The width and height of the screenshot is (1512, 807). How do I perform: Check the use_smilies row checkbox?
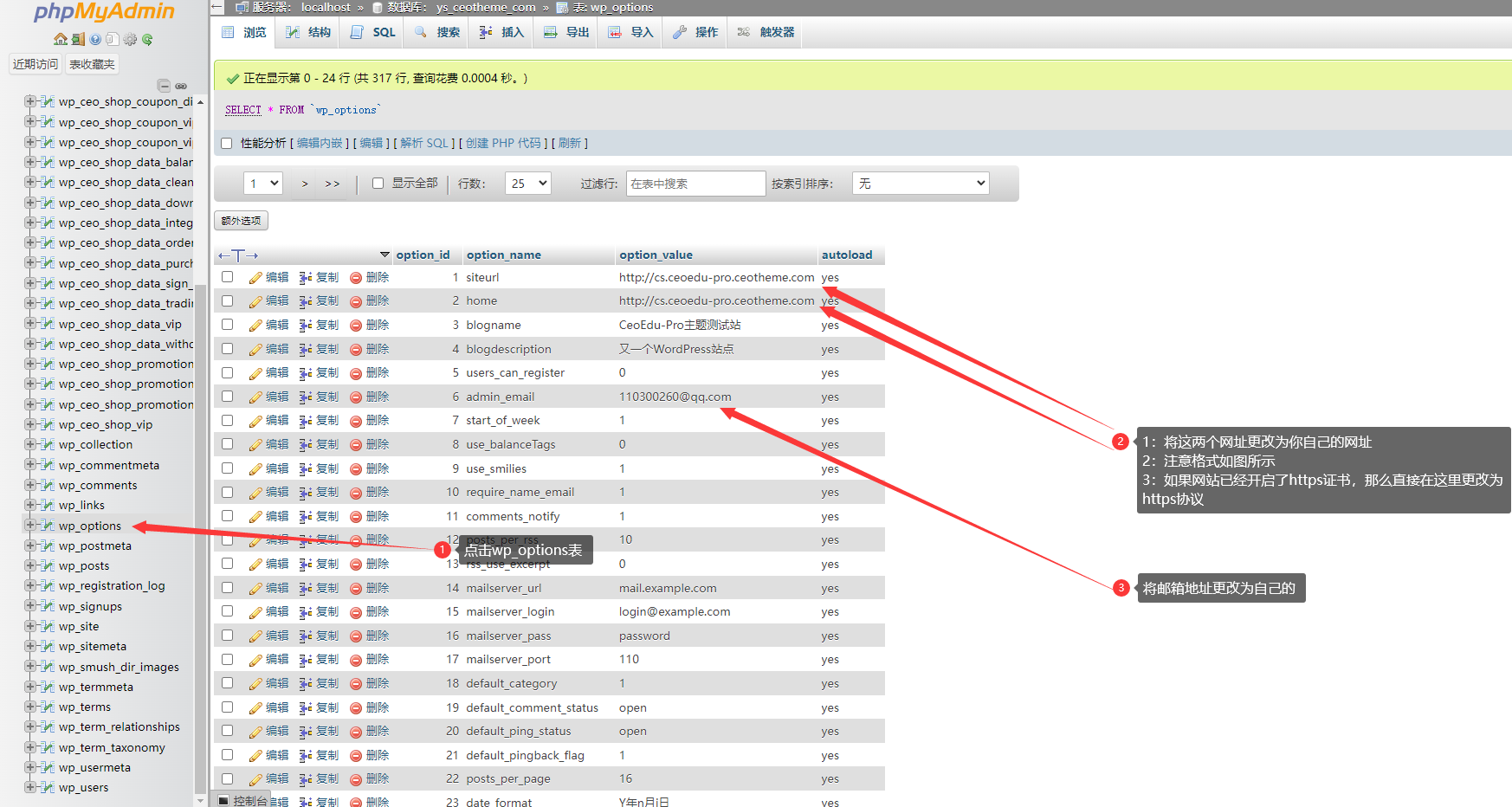tap(227, 468)
